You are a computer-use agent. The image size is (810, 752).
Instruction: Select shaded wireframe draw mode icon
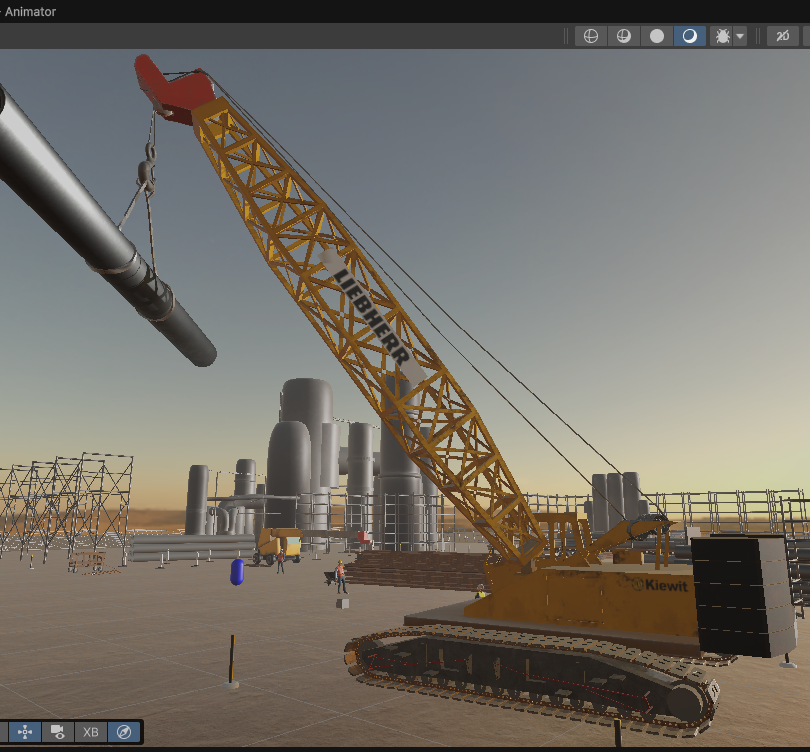(624, 36)
